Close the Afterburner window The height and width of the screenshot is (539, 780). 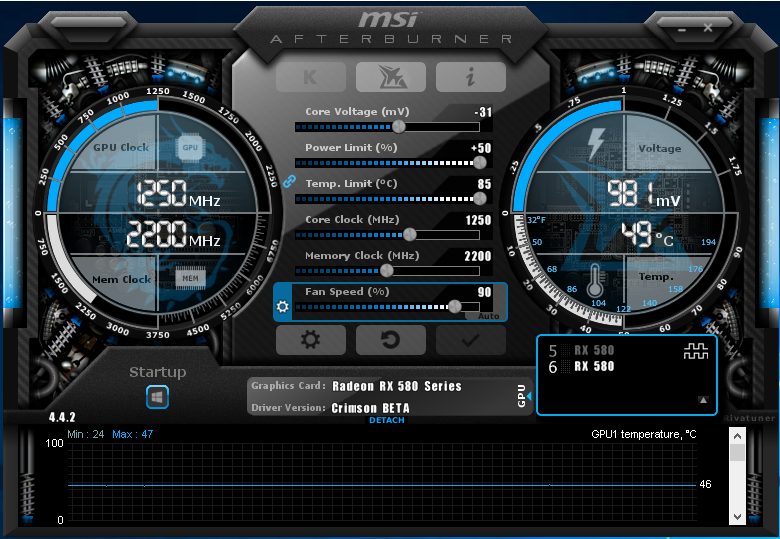708,28
